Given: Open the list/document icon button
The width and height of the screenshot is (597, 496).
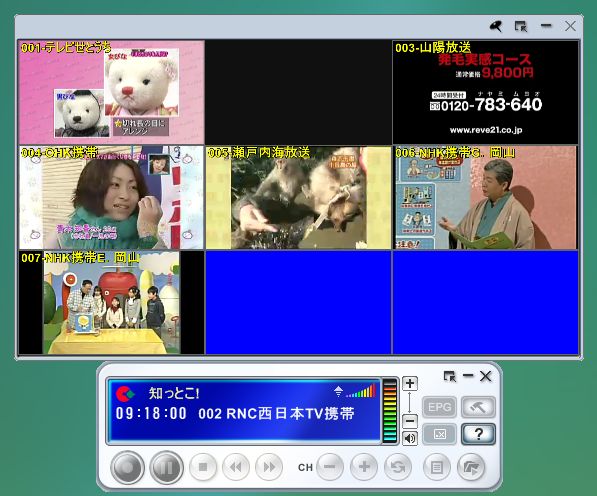Looking at the screenshot, I should [x=437, y=467].
